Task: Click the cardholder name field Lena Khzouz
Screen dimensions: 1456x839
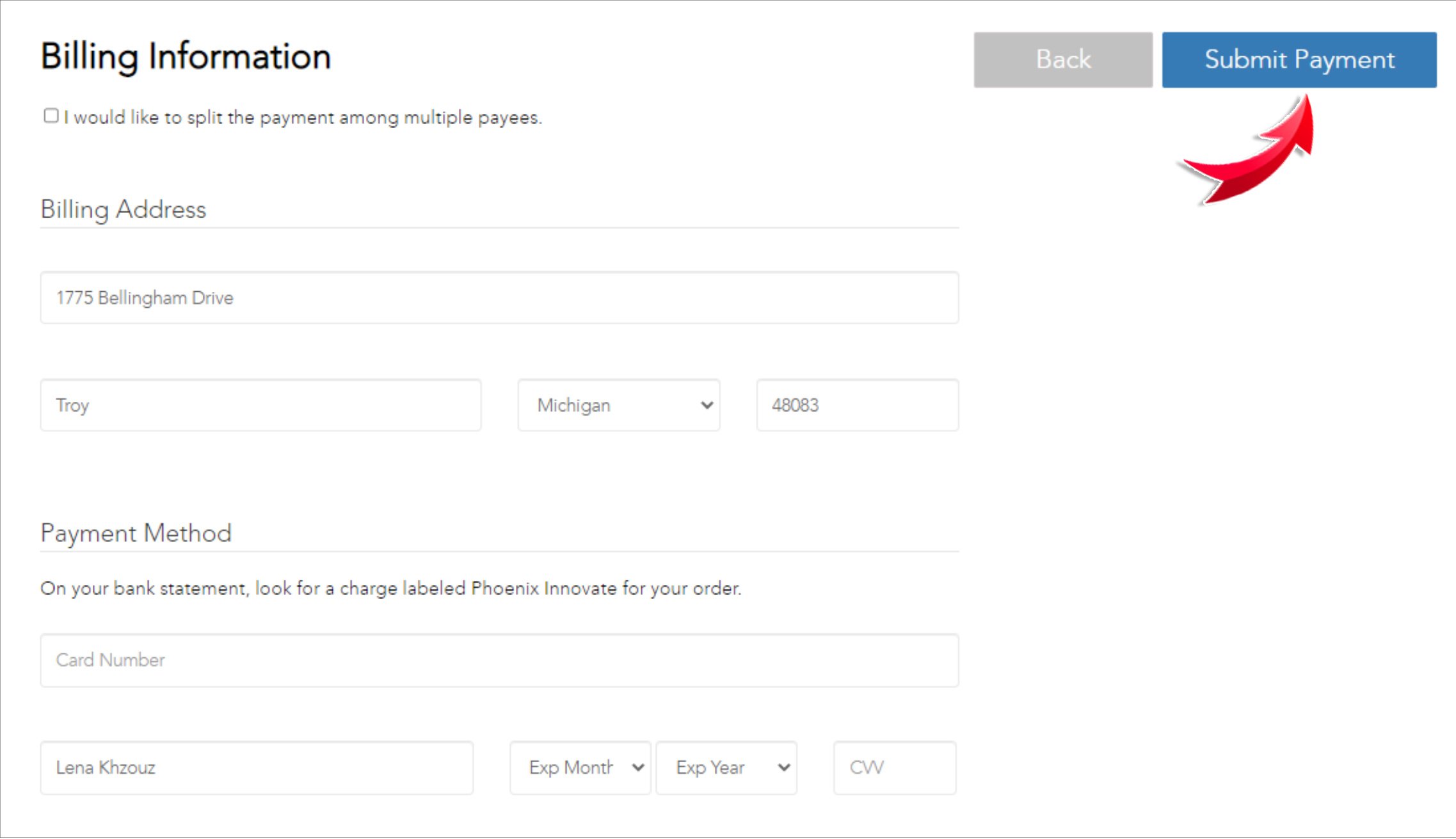Action: (x=257, y=767)
